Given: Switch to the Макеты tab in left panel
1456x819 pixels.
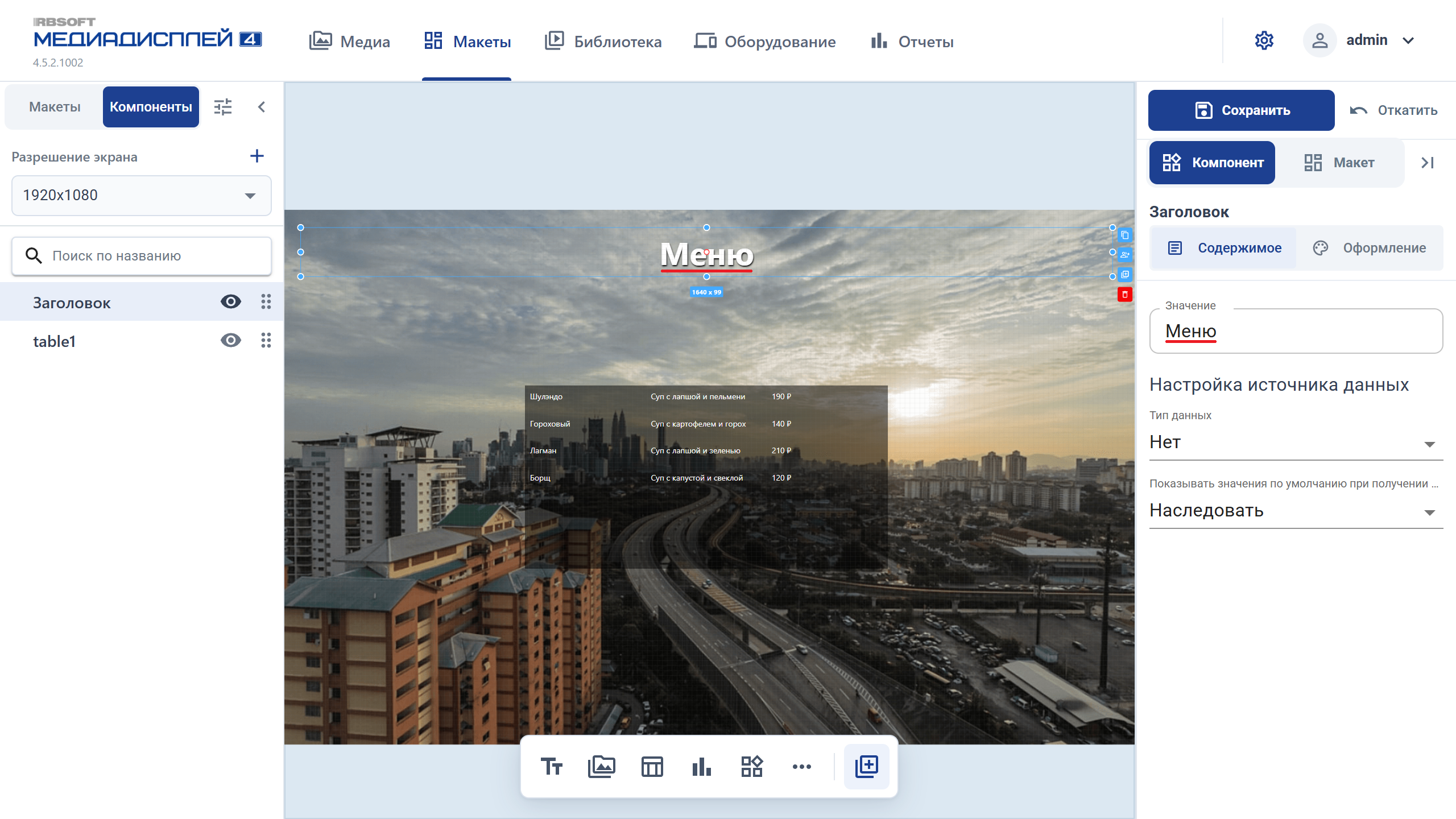Looking at the screenshot, I should click(x=55, y=107).
